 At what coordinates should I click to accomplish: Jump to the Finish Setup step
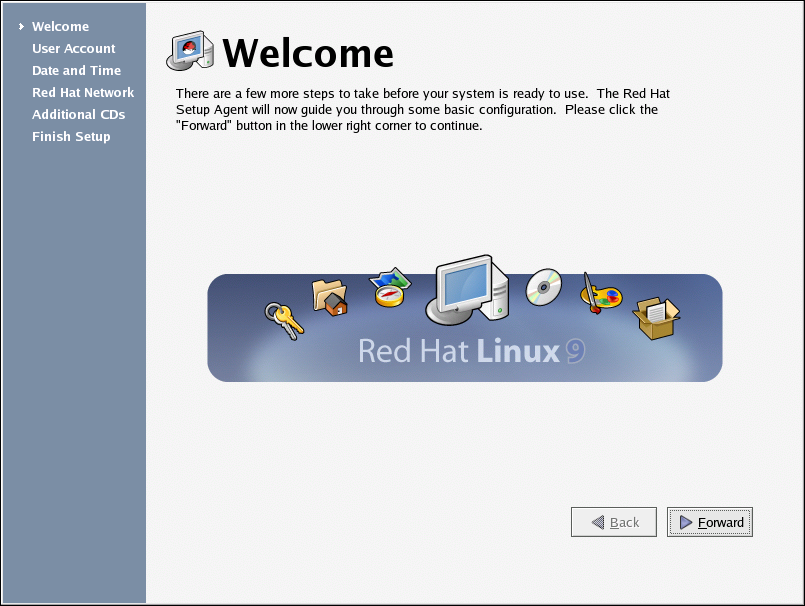tap(71, 137)
